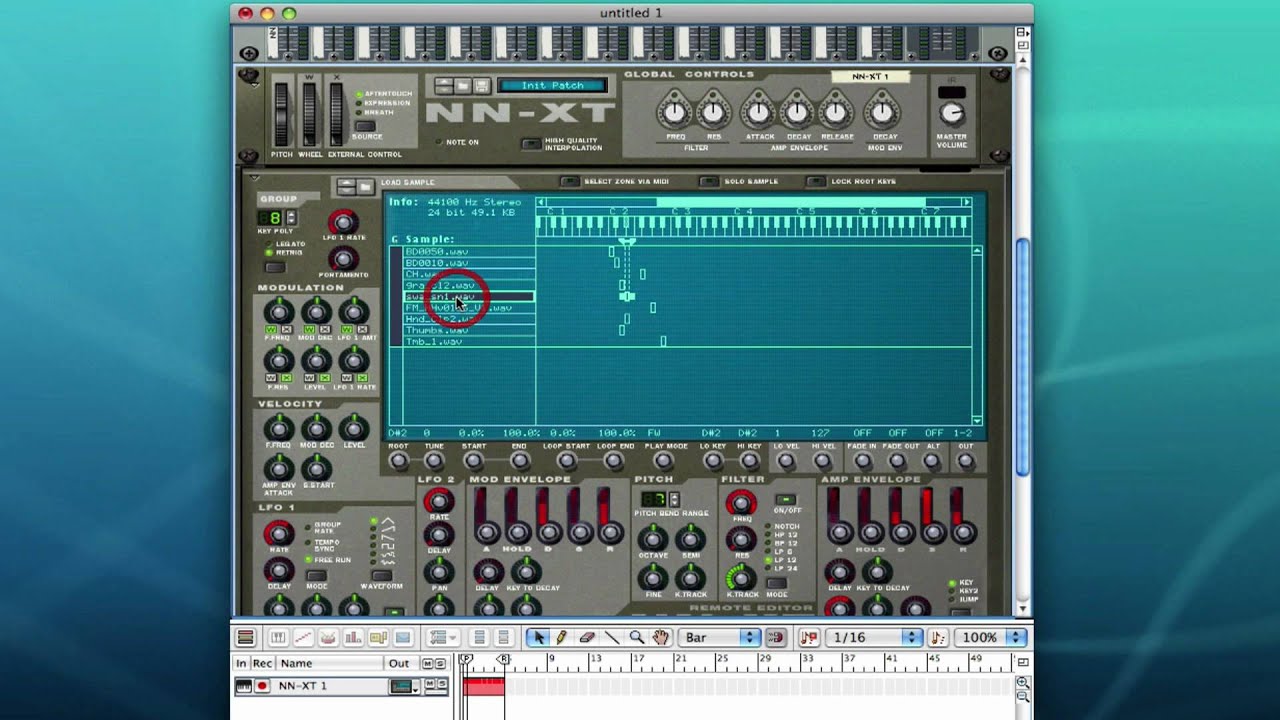Select sample BD0010.wav
Screen dimensions: 1280x720
pyautogui.click(x=469, y=263)
